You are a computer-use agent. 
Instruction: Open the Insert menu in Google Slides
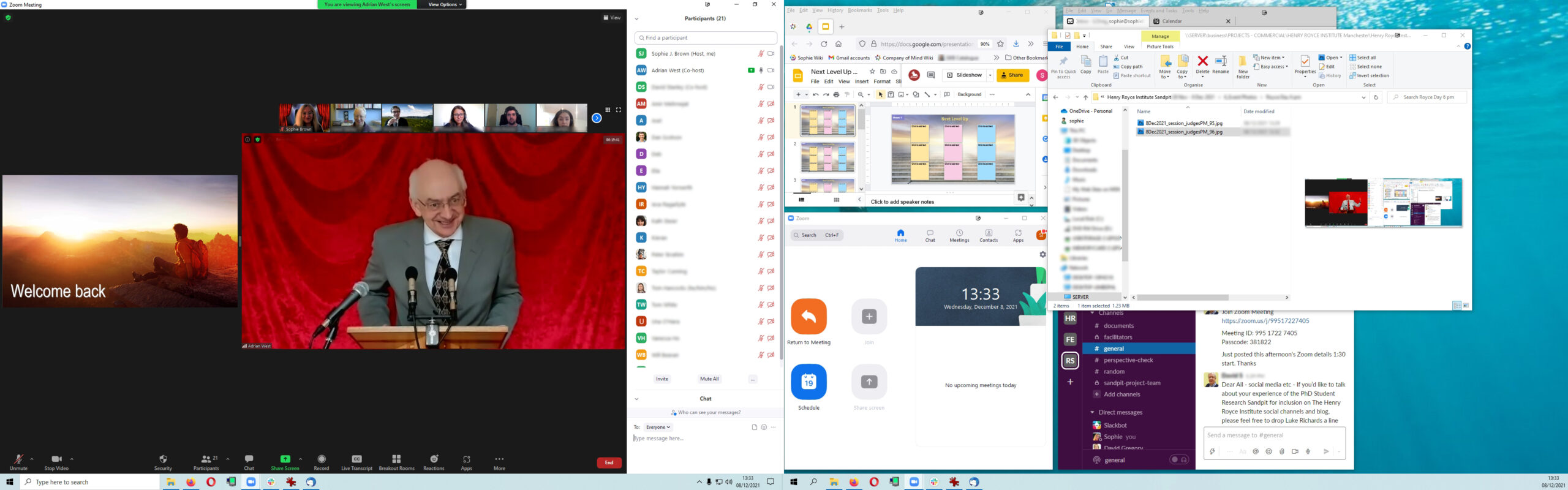click(861, 81)
